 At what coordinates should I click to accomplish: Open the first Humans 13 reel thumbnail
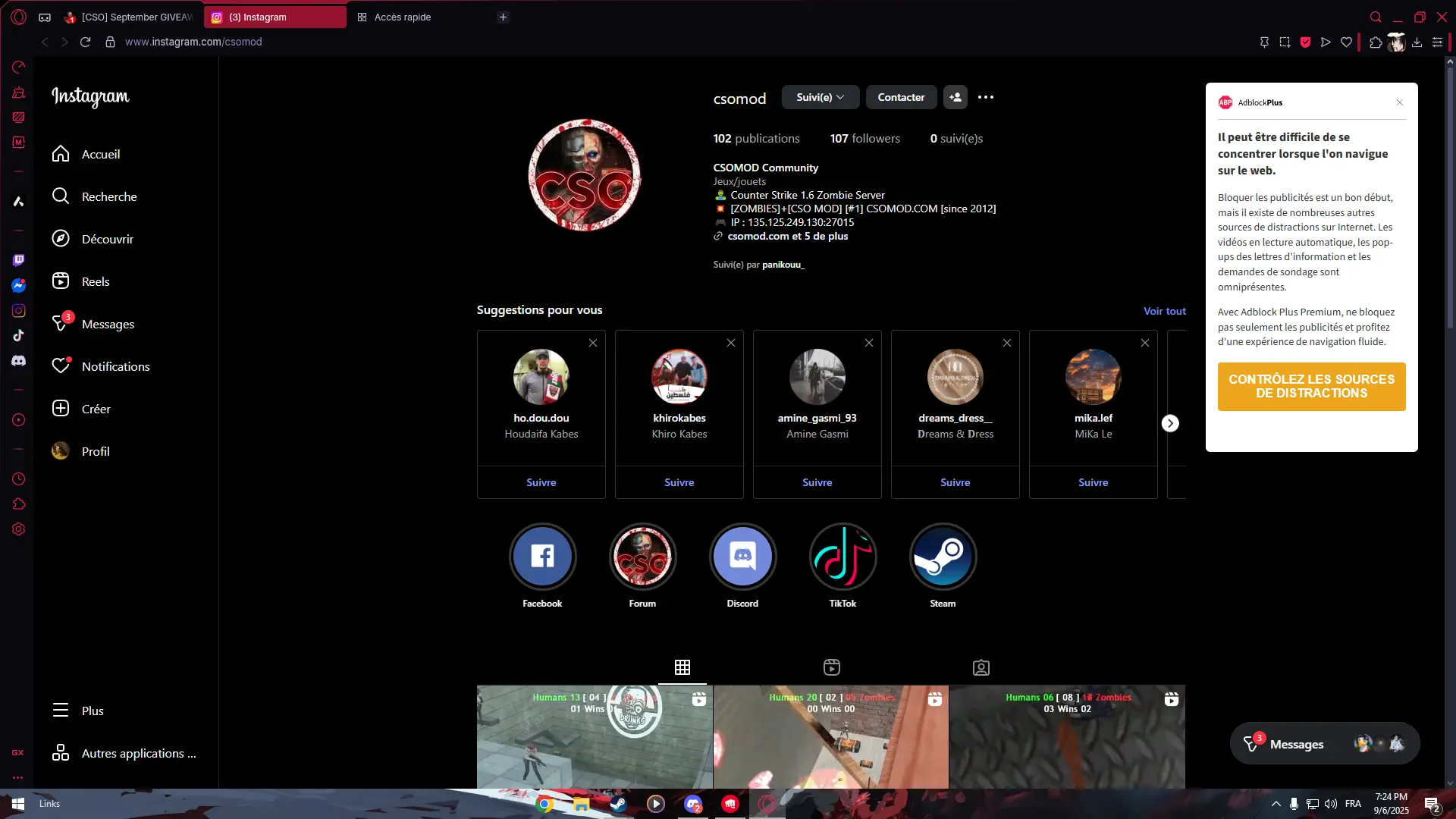(x=594, y=736)
